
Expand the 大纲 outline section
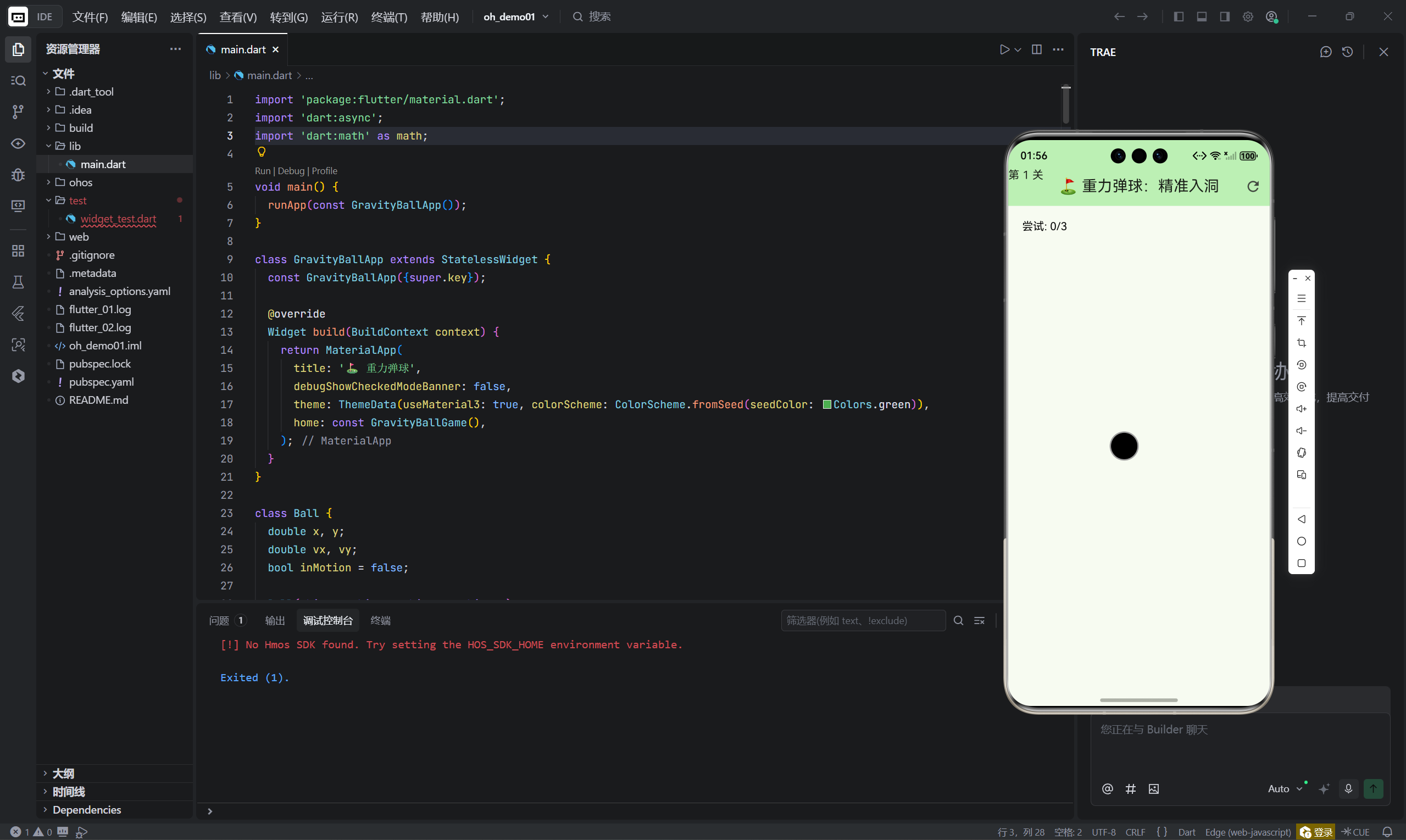click(x=63, y=773)
